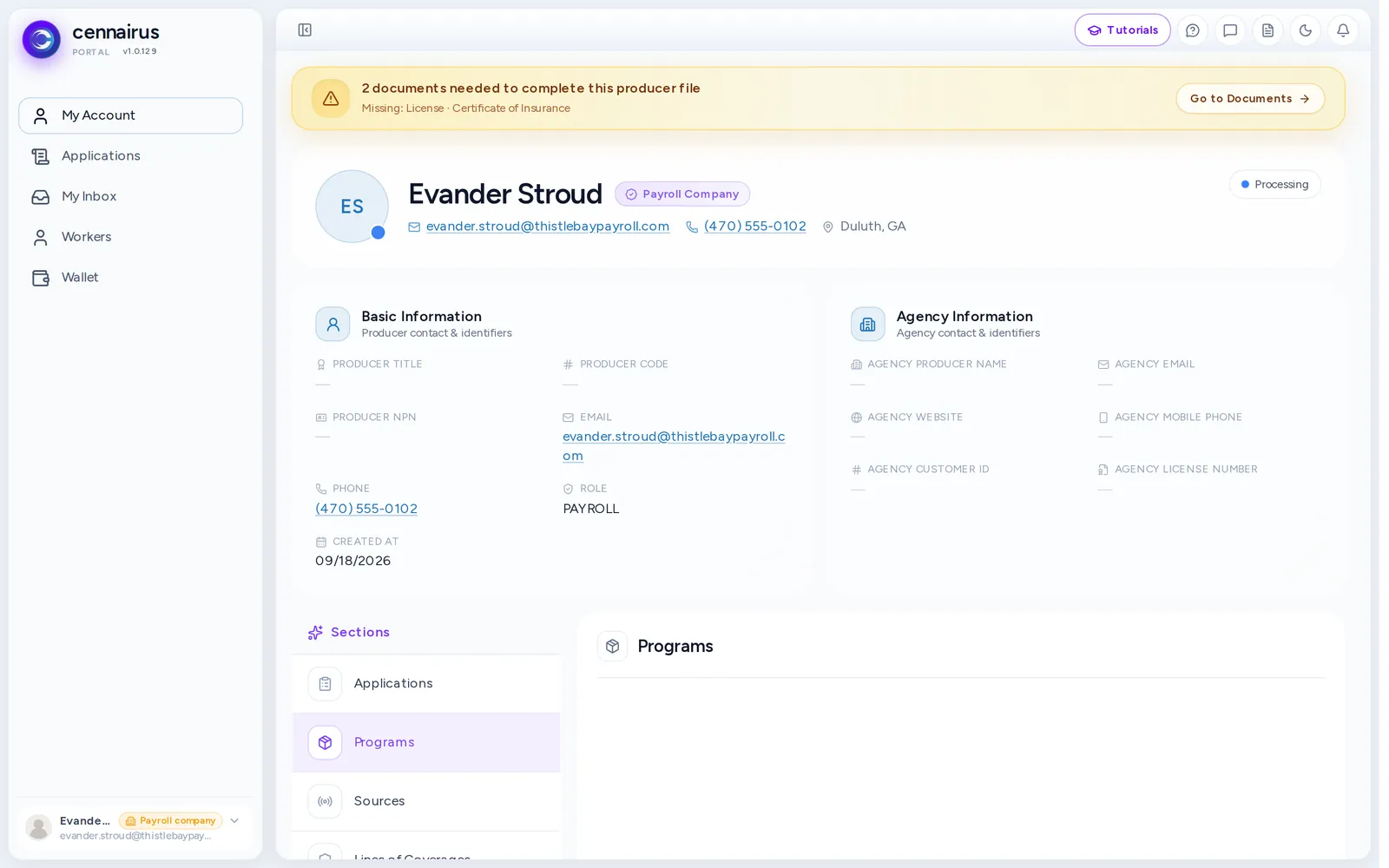Select Applications in Sections list
The width and height of the screenshot is (1389, 868).
[x=426, y=684]
